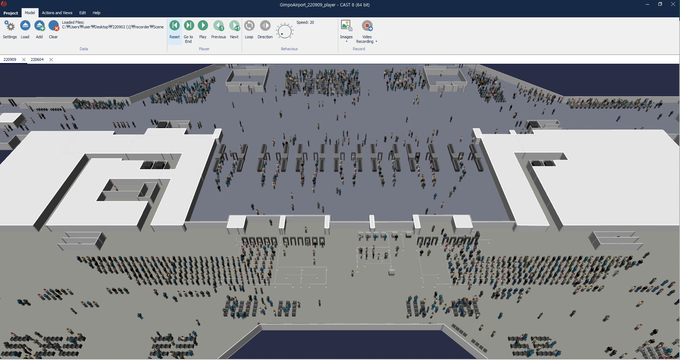680x360 pixels.
Task: Jump to end with Go to End
Action: pos(189,26)
